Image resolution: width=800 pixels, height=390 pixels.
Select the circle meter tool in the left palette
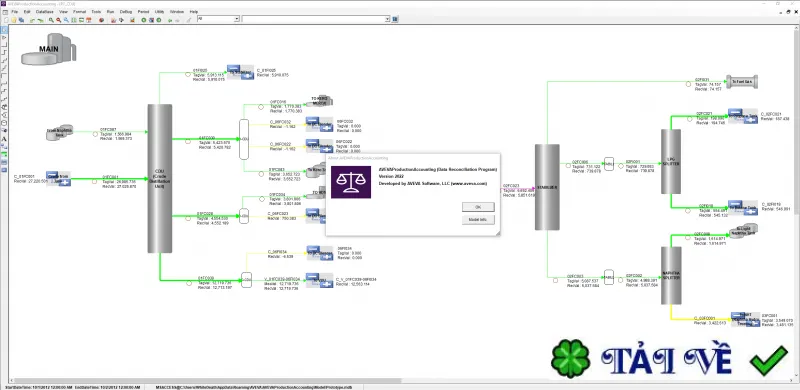5,123
